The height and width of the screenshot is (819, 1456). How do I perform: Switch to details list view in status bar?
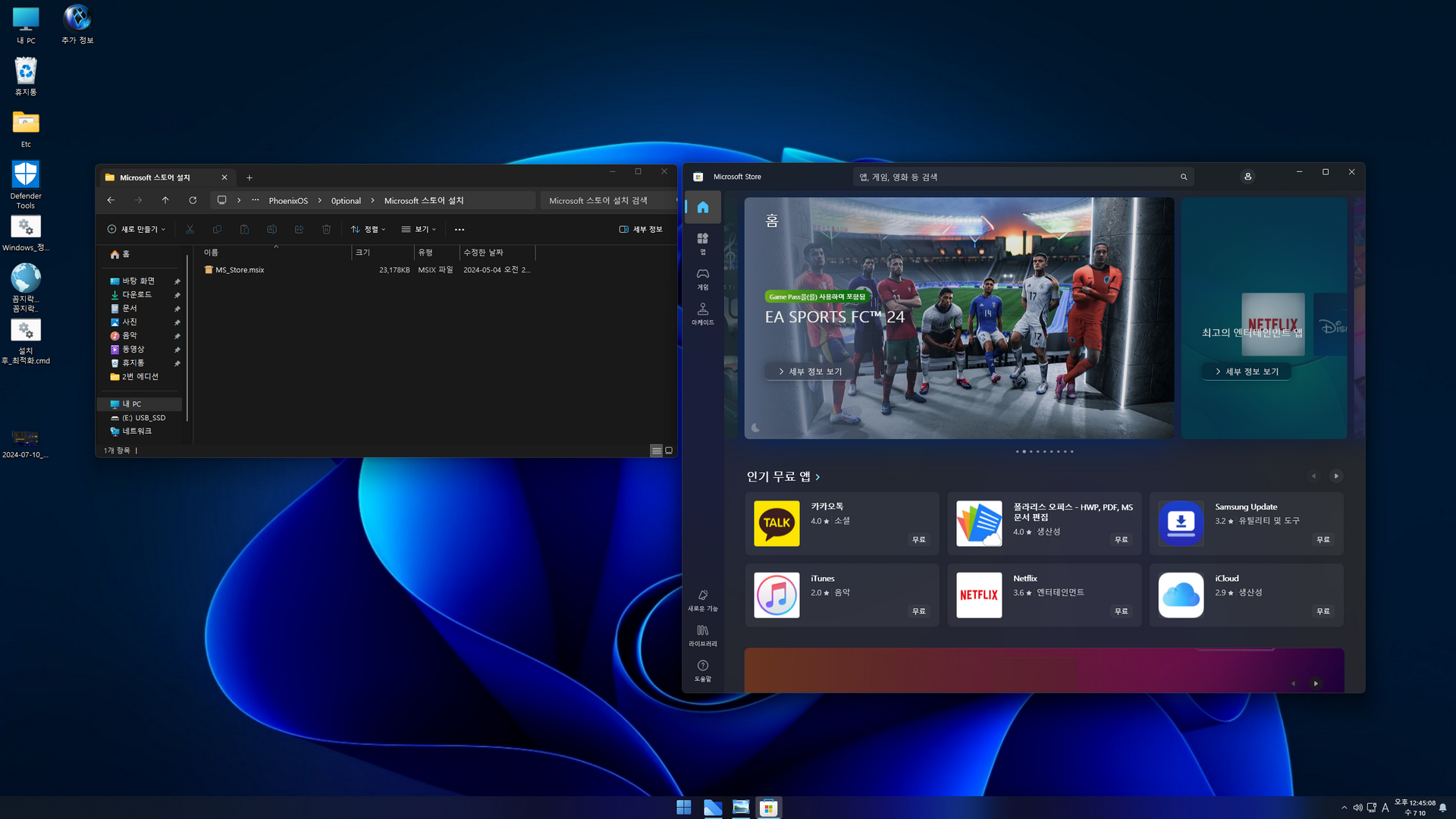pos(656,450)
